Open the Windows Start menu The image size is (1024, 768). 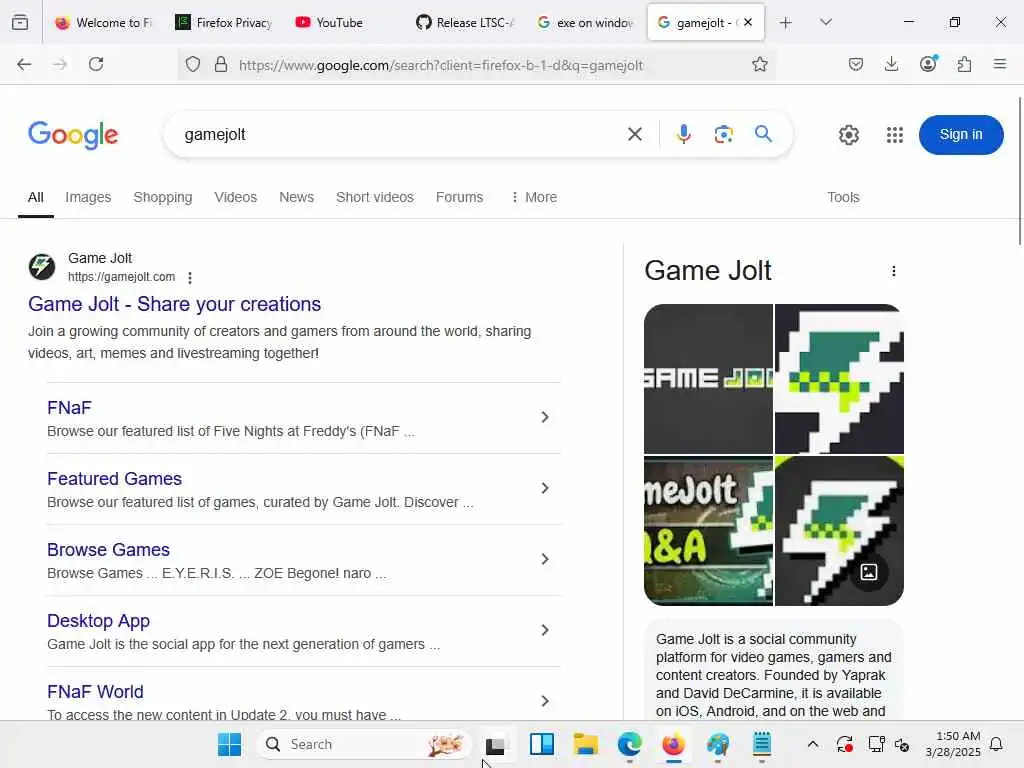[x=229, y=744]
